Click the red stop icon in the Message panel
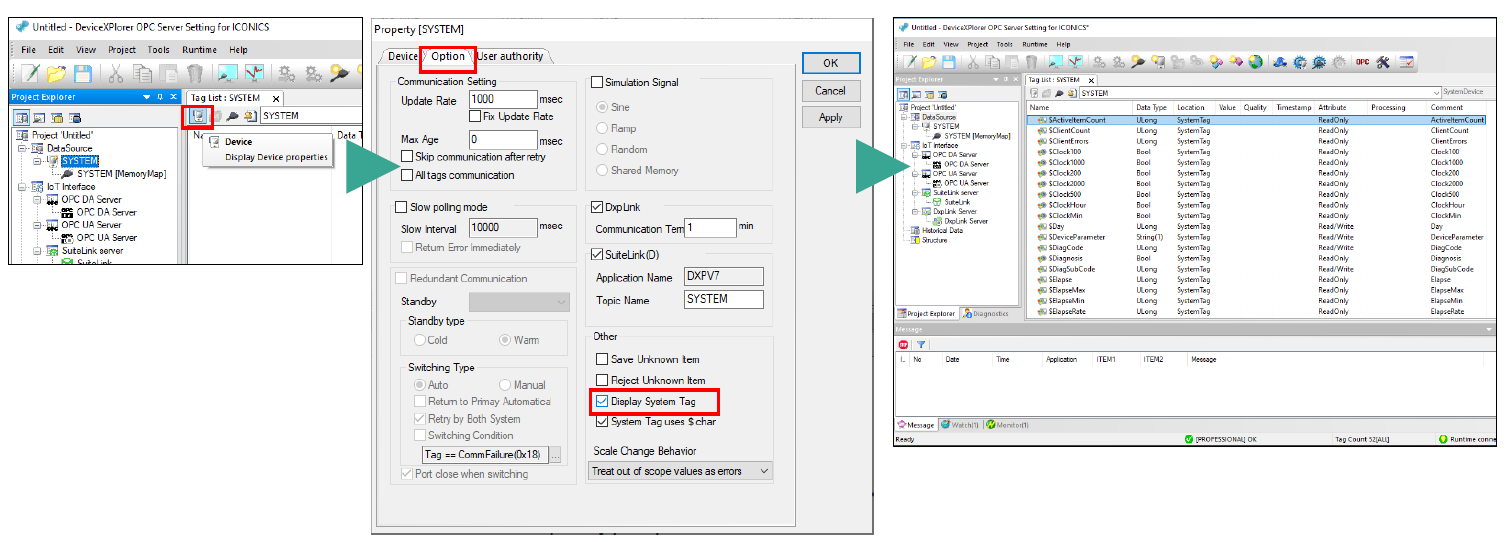 tap(904, 344)
